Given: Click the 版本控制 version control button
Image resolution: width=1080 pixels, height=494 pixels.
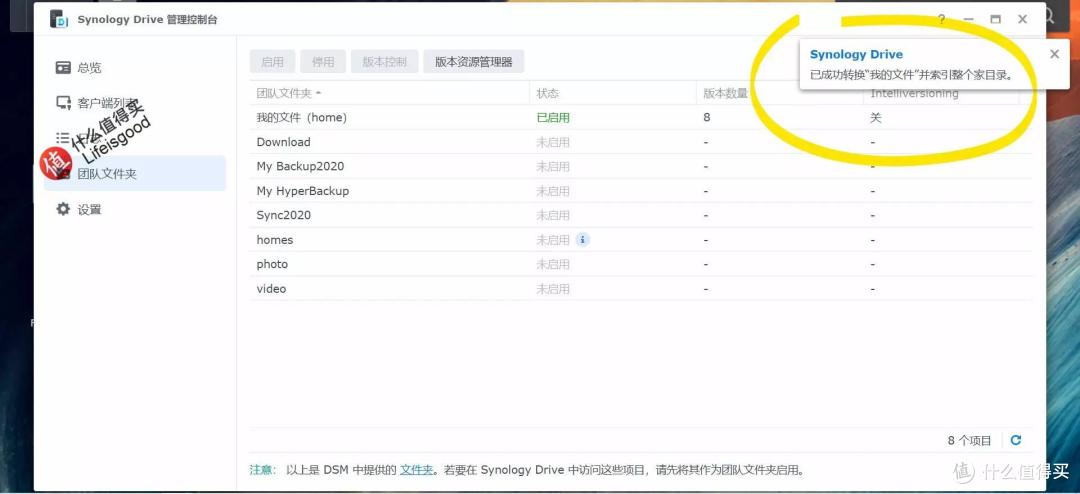Looking at the screenshot, I should pyautogui.click(x=384, y=61).
